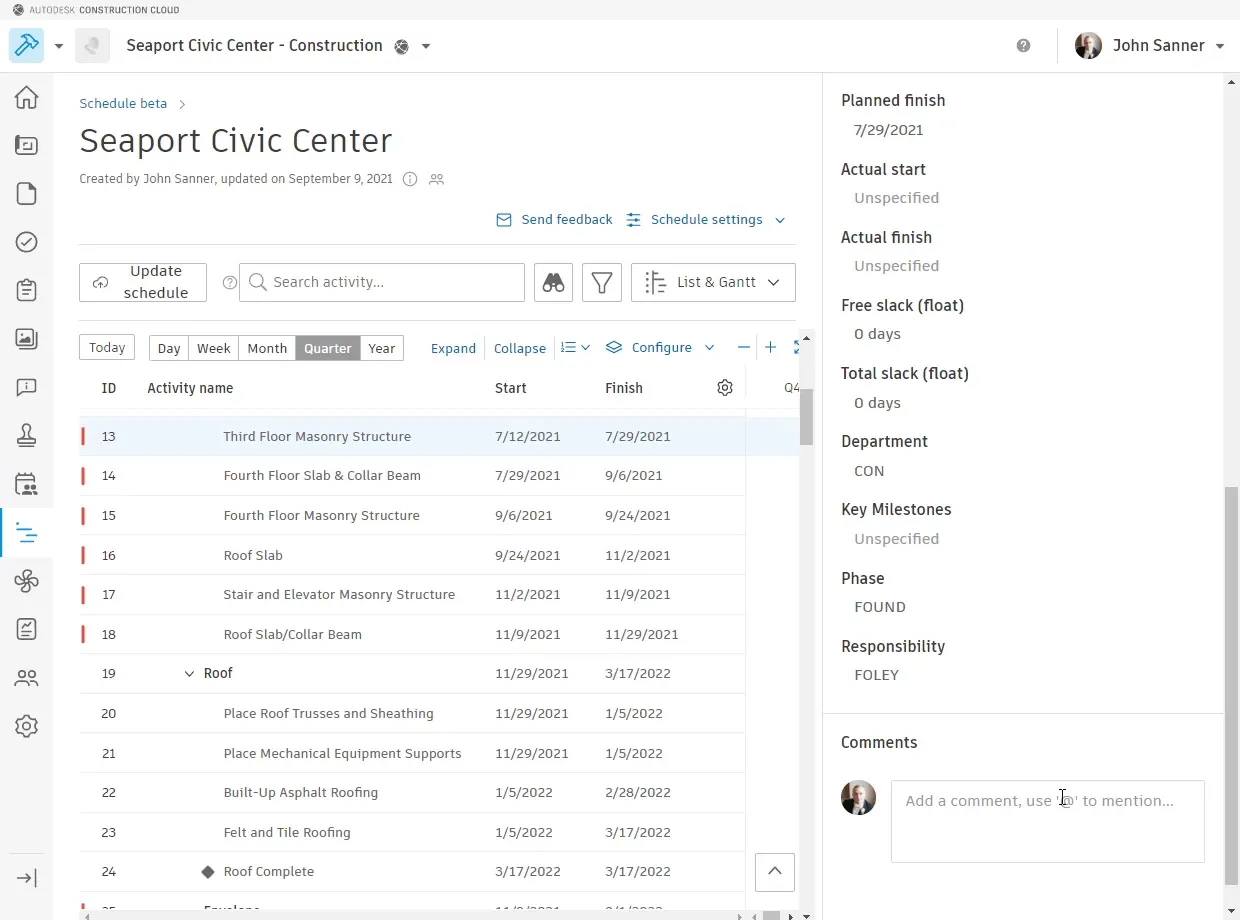
Task: Zoom in the Gantt with plus icon
Action: click(x=770, y=347)
